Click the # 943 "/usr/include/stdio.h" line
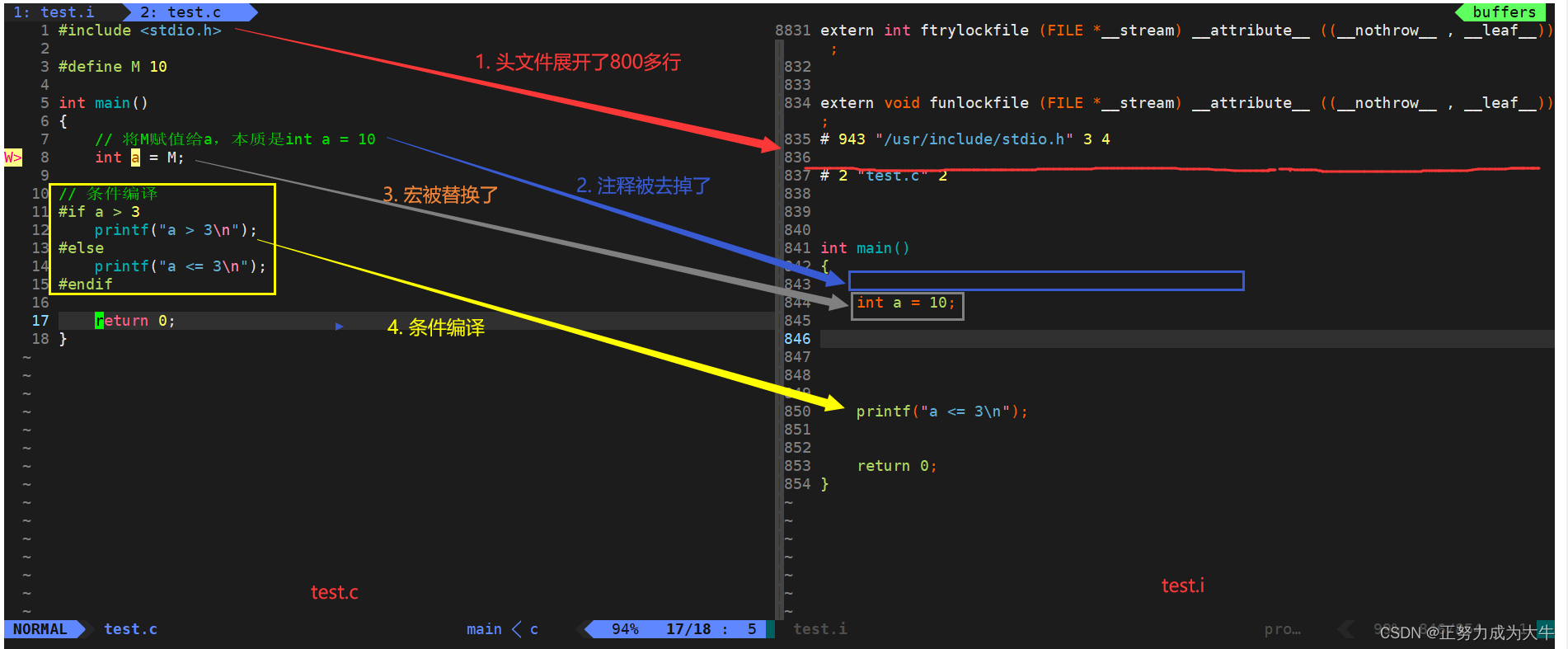This screenshot has width=1568, height=649. (x=965, y=139)
